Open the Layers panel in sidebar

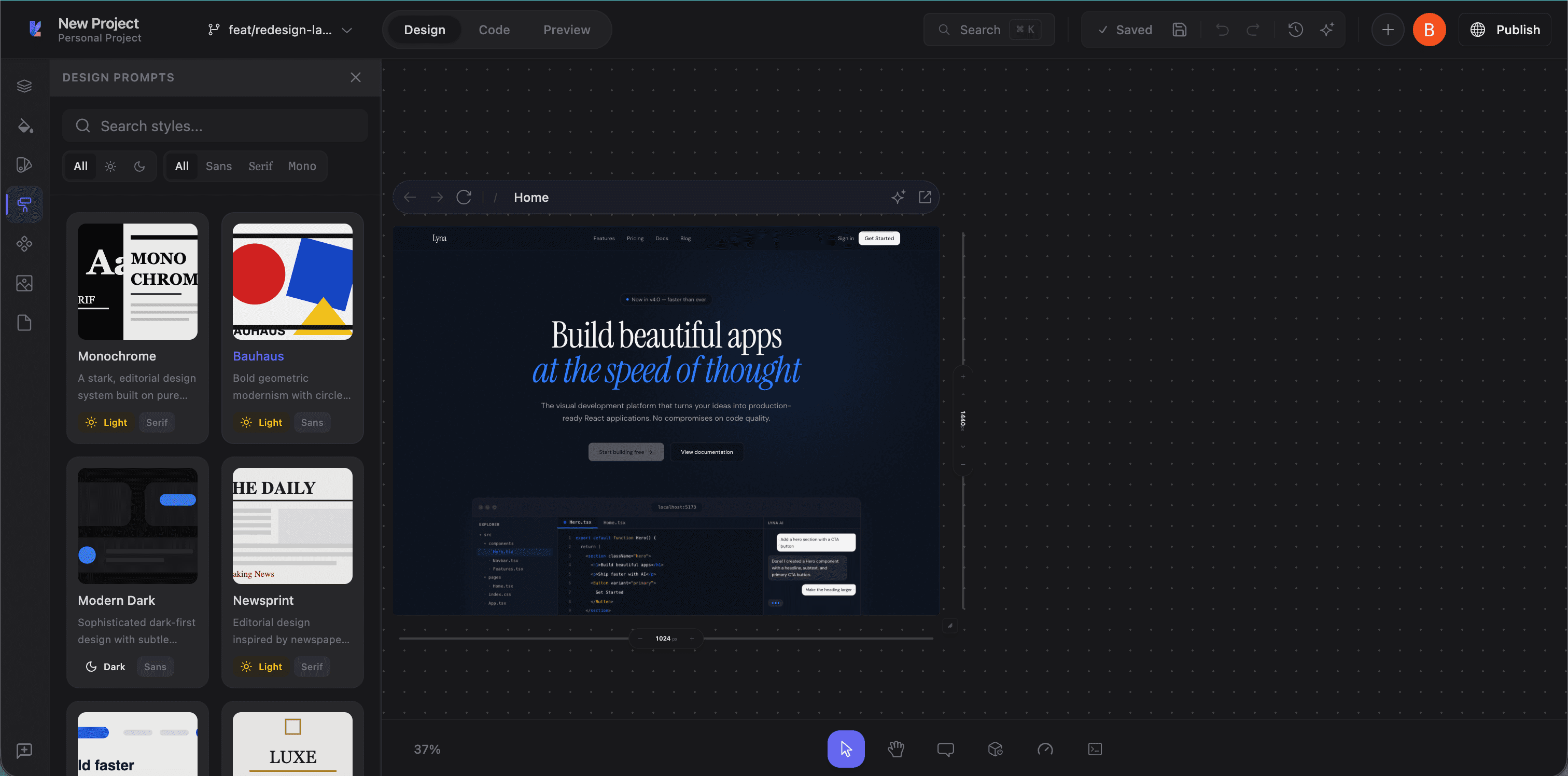[24, 86]
